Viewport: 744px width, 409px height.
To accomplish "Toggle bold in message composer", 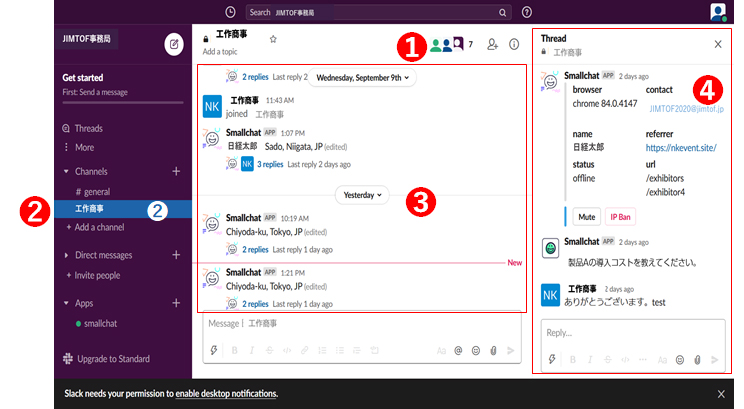I will click(234, 351).
